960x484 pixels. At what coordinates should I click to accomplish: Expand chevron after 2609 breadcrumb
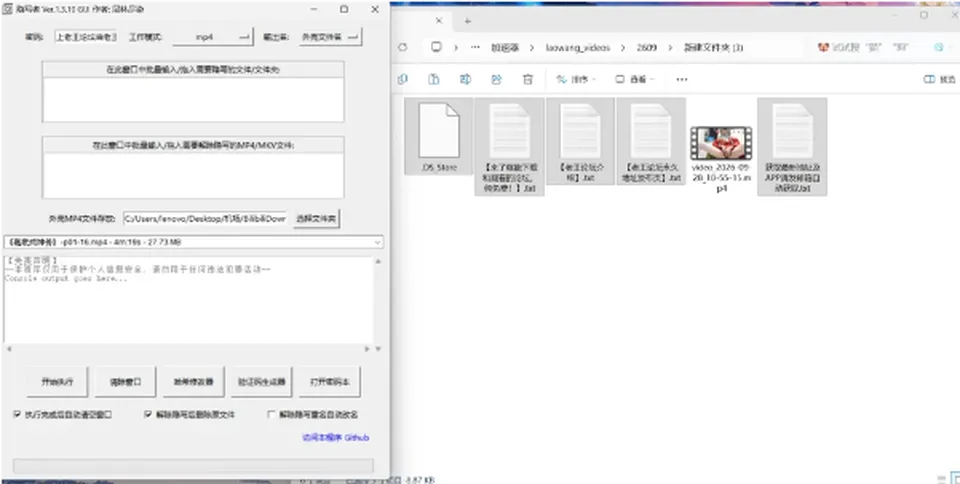coord(670,47)
